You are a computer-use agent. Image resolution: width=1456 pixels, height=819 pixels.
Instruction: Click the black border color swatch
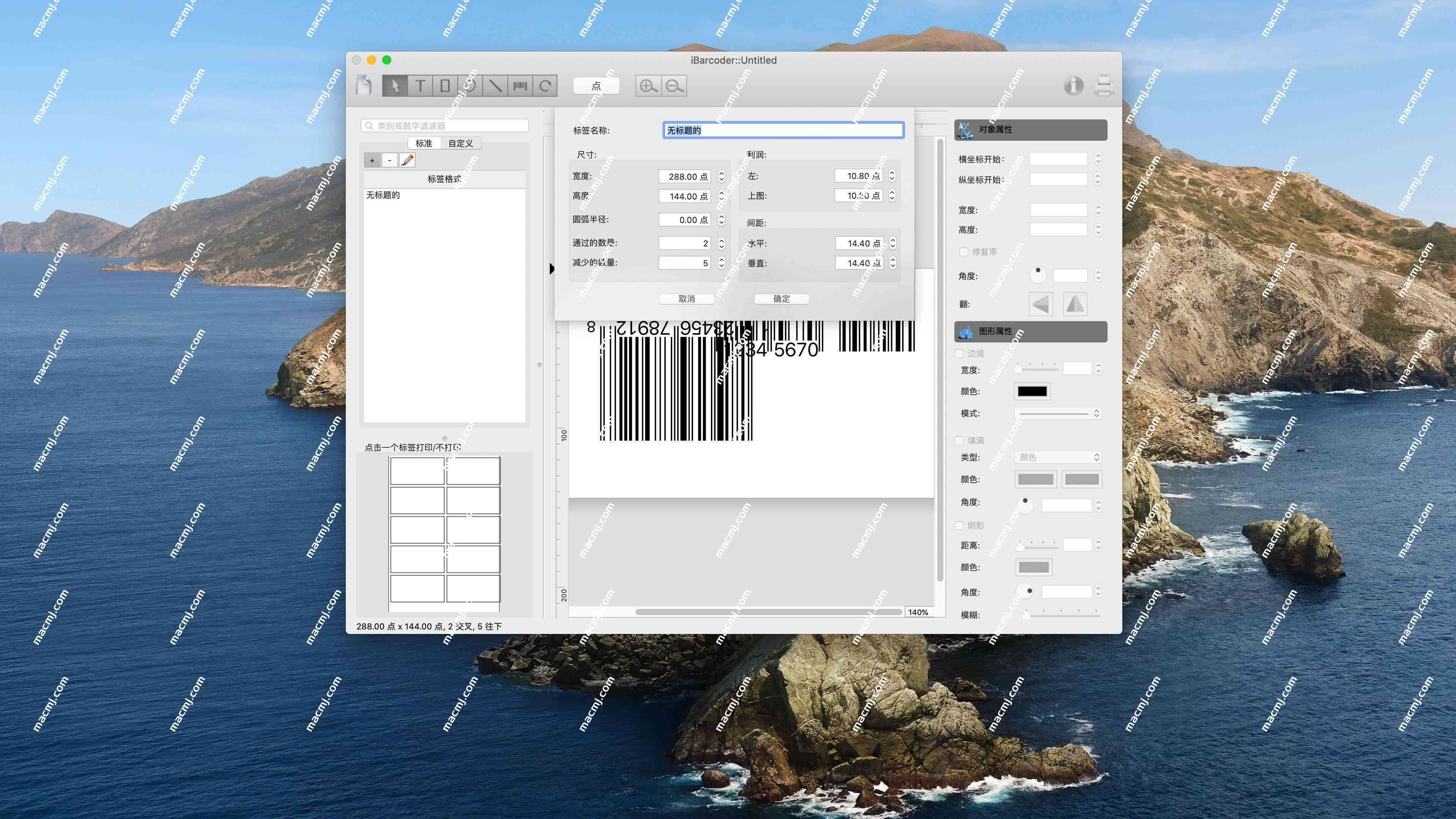1032,391
